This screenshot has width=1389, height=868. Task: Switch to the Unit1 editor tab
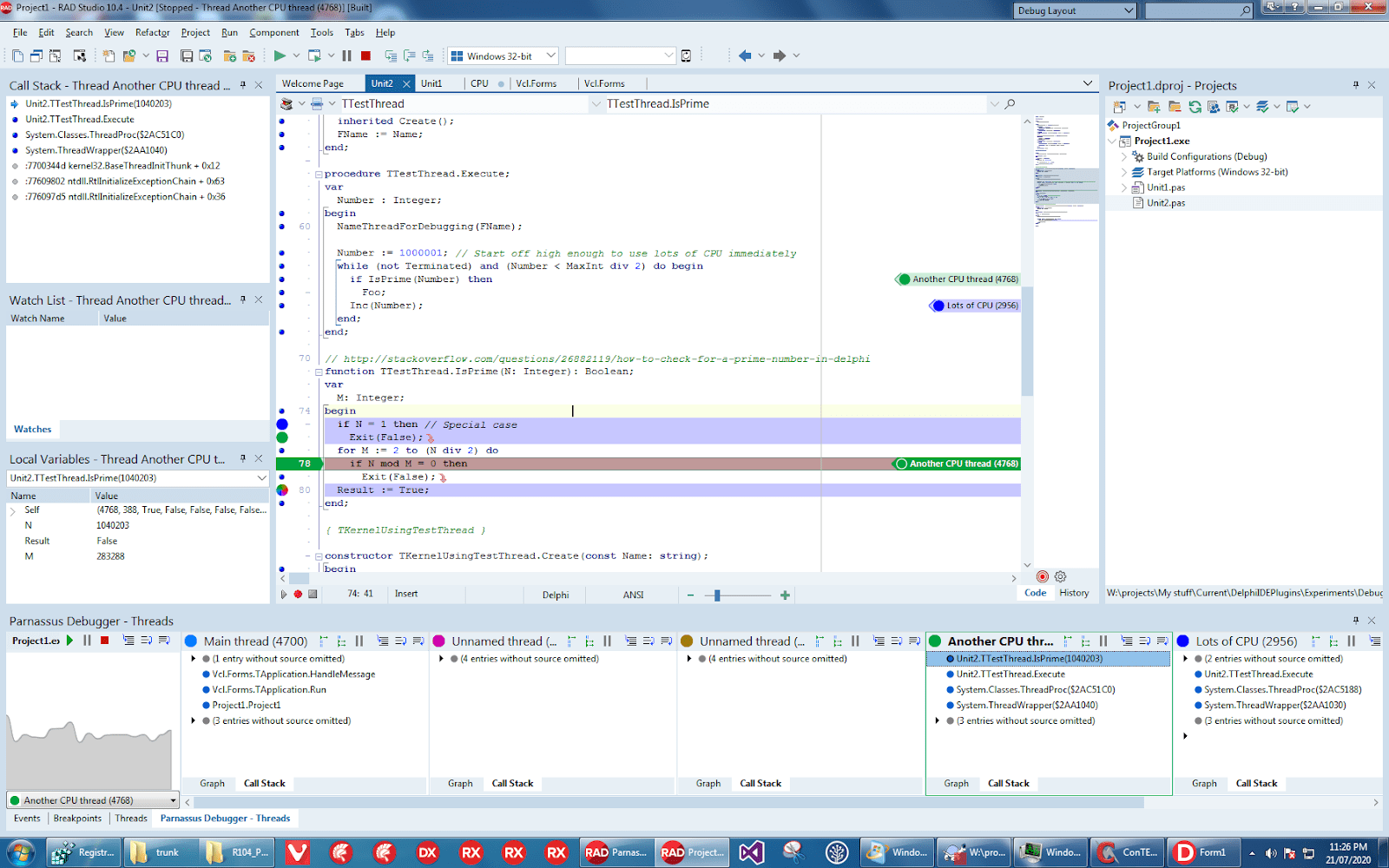pyautogui.click(x=431, y=83)
